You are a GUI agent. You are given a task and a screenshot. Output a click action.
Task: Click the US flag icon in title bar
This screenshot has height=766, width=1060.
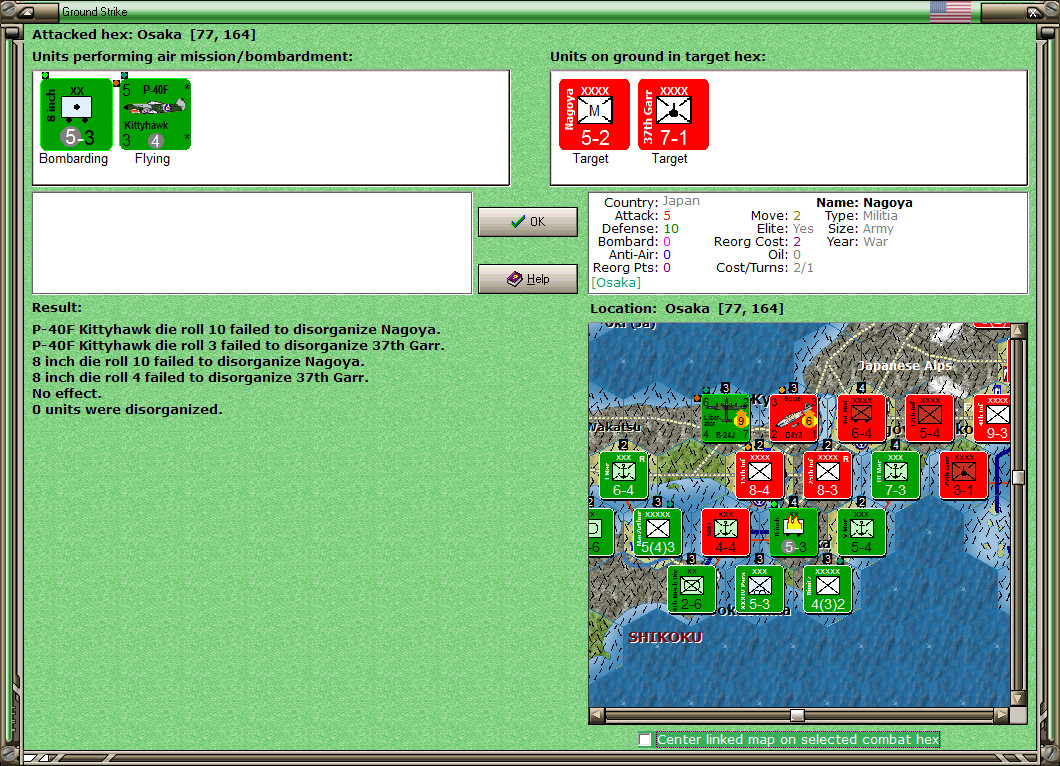coord(950,11)
